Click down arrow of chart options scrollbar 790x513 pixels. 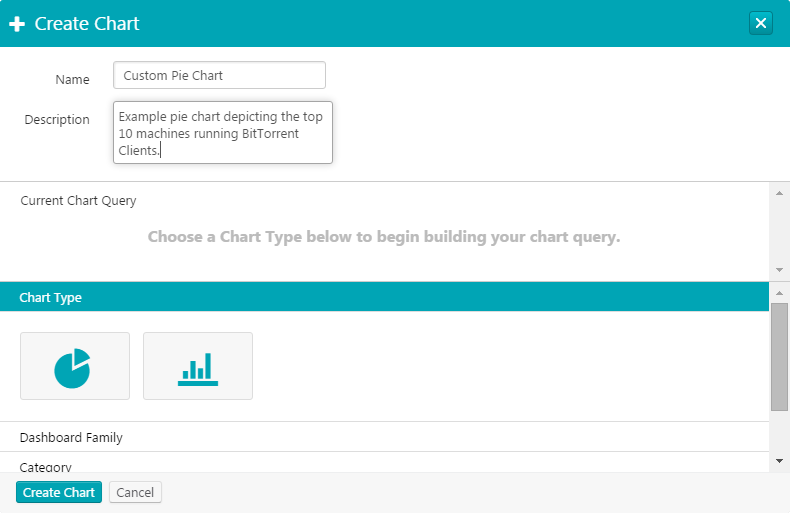point(779,460)
